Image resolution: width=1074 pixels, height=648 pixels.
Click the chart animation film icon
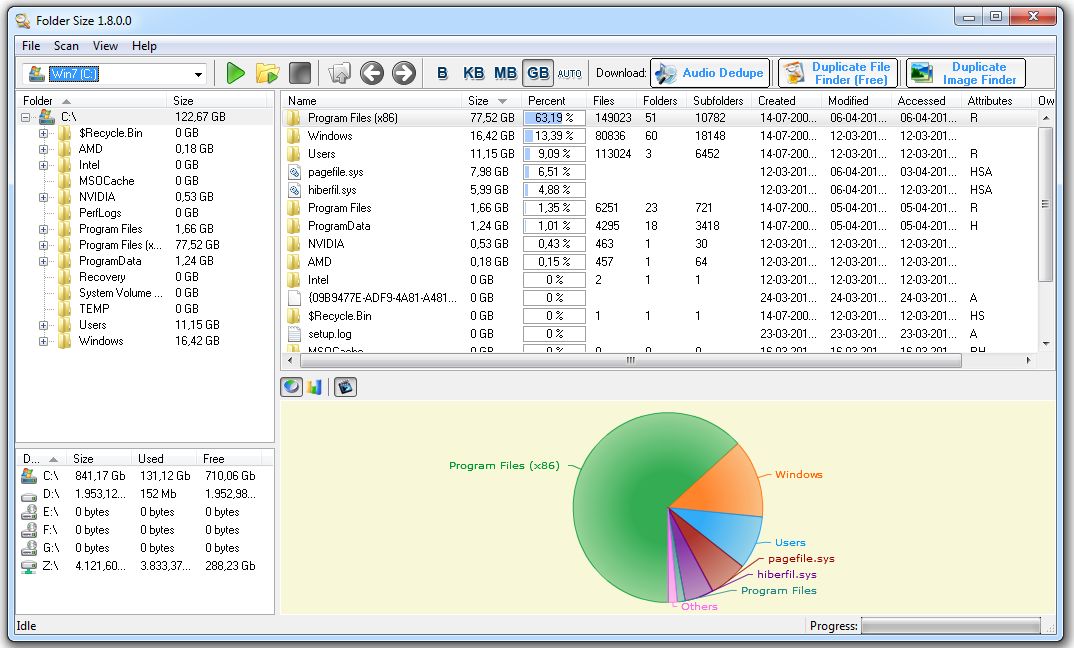pos(344,387)
